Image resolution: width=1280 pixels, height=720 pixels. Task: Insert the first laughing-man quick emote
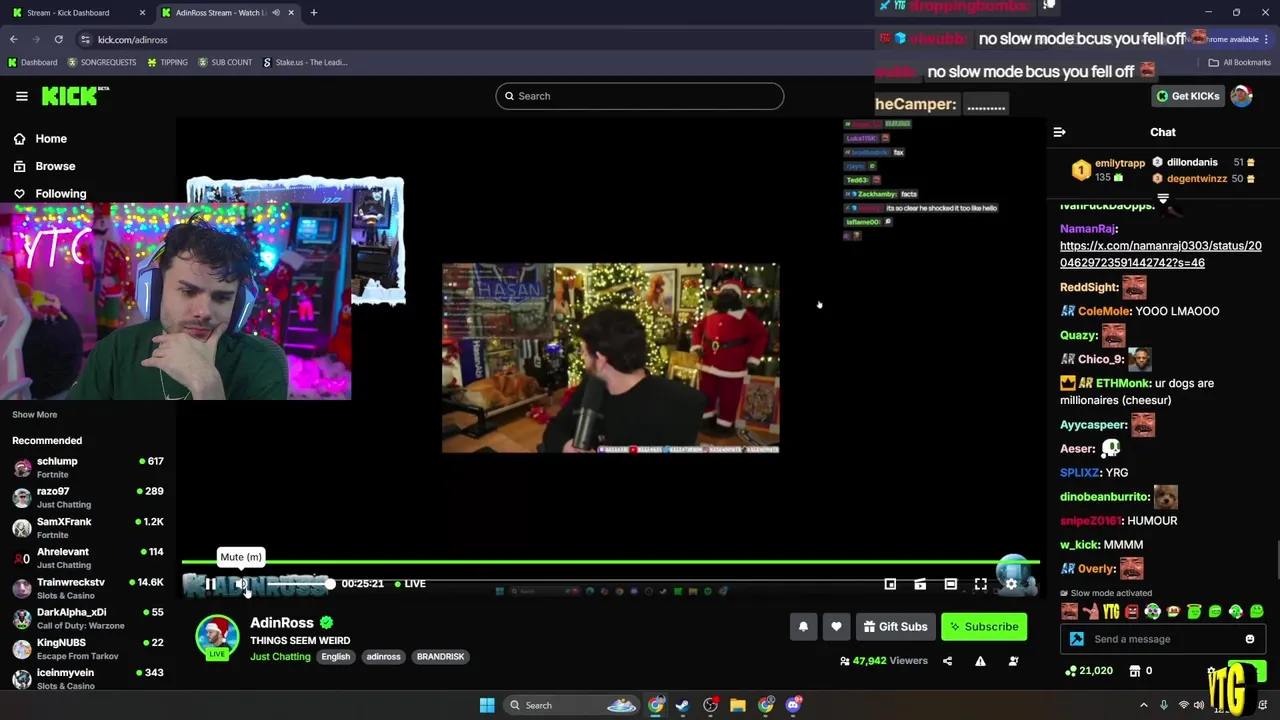click(x=1069, y=612)
